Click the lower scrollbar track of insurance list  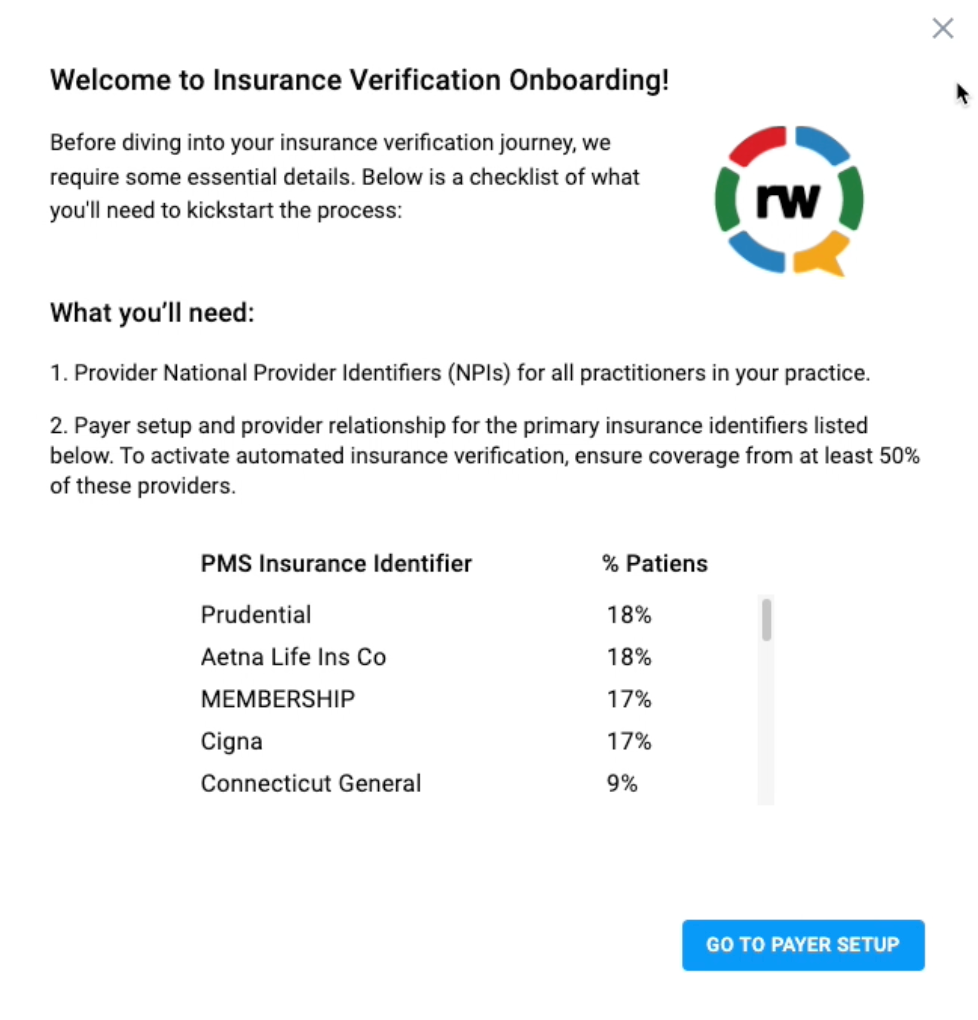tap(767, 722)
